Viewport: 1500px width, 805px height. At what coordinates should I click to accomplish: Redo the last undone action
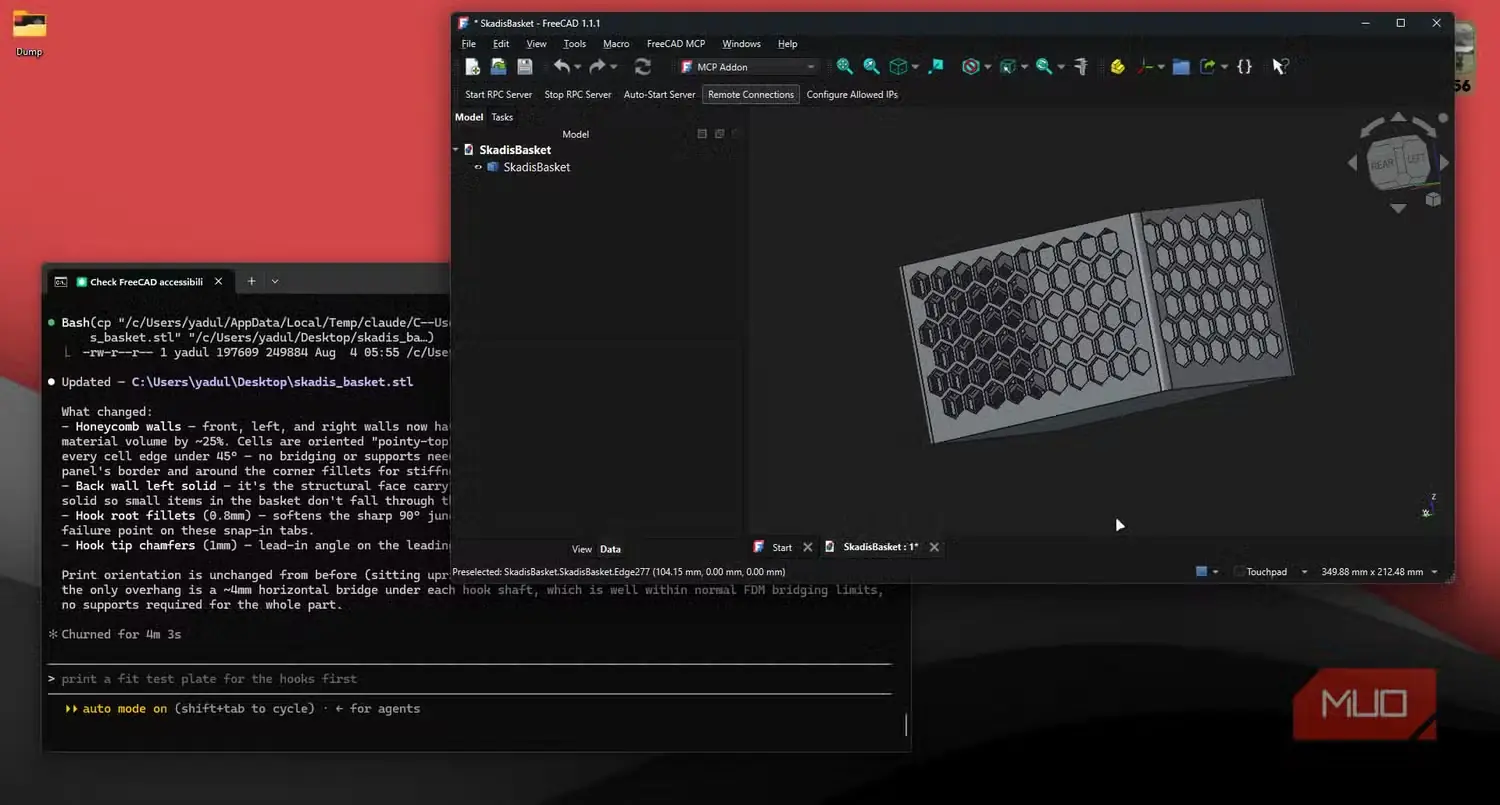coord(597,67)
